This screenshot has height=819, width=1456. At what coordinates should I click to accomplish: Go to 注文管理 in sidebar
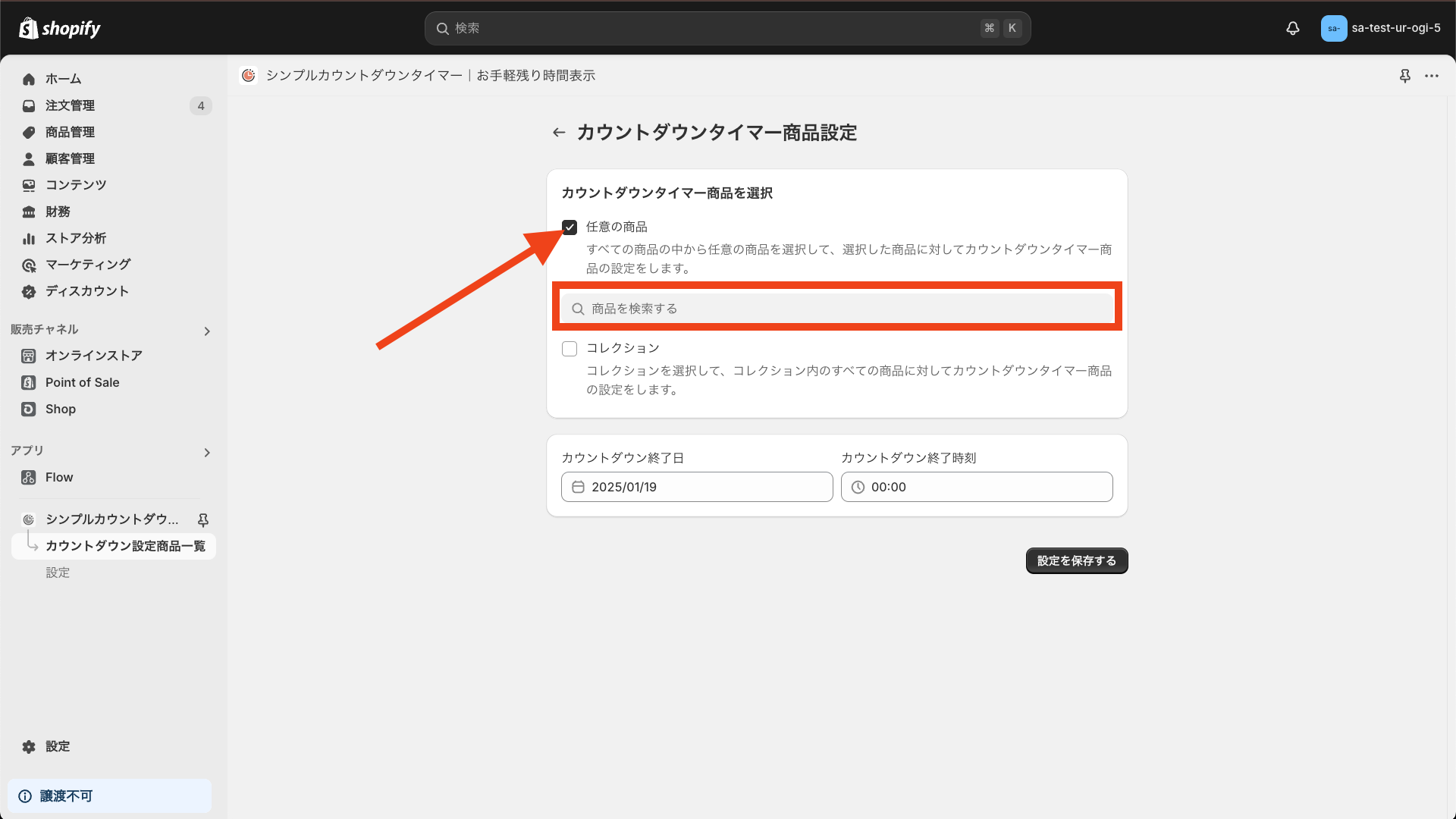[x=70, y=105]
